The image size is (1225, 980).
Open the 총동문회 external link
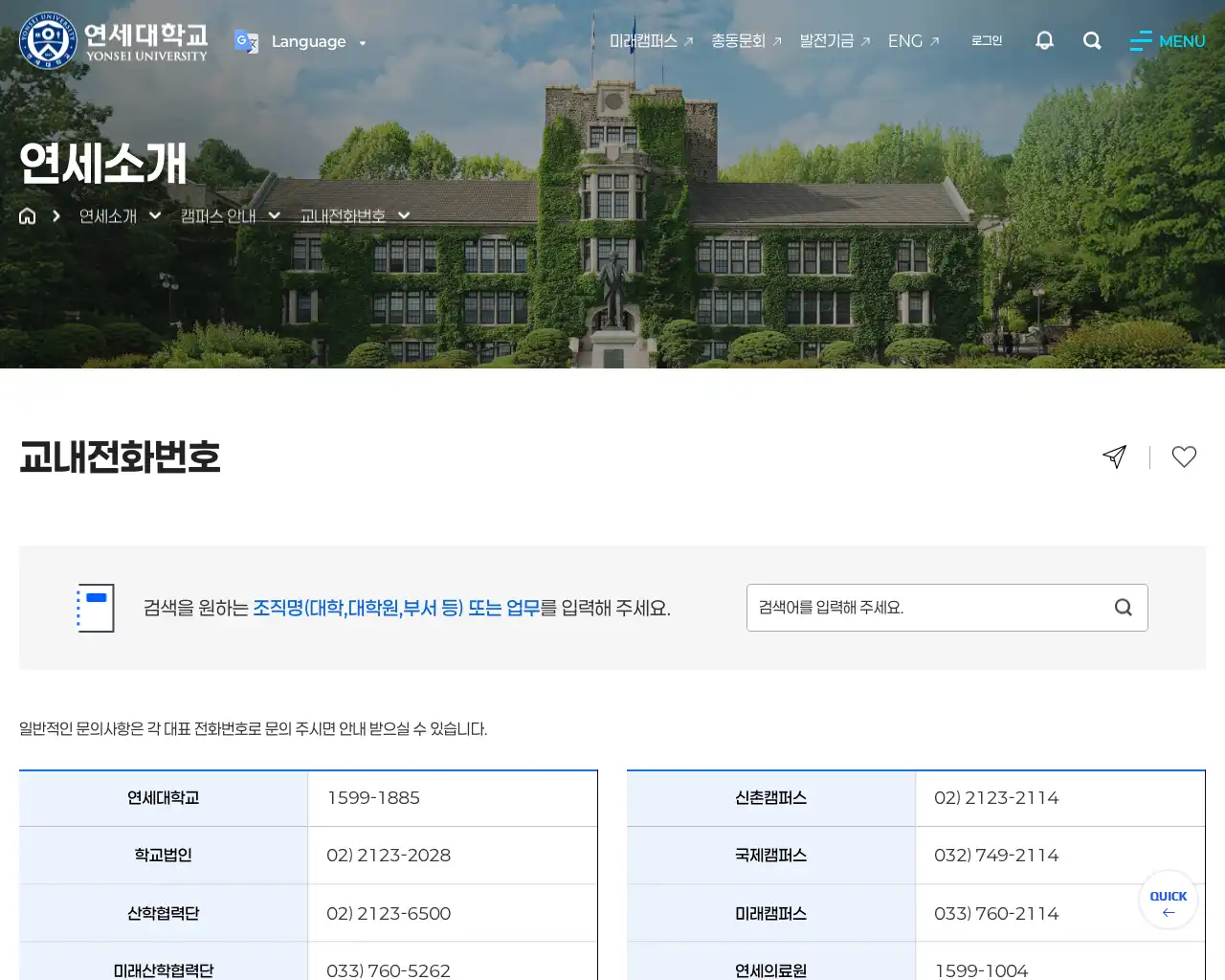[x=746, y=41]
